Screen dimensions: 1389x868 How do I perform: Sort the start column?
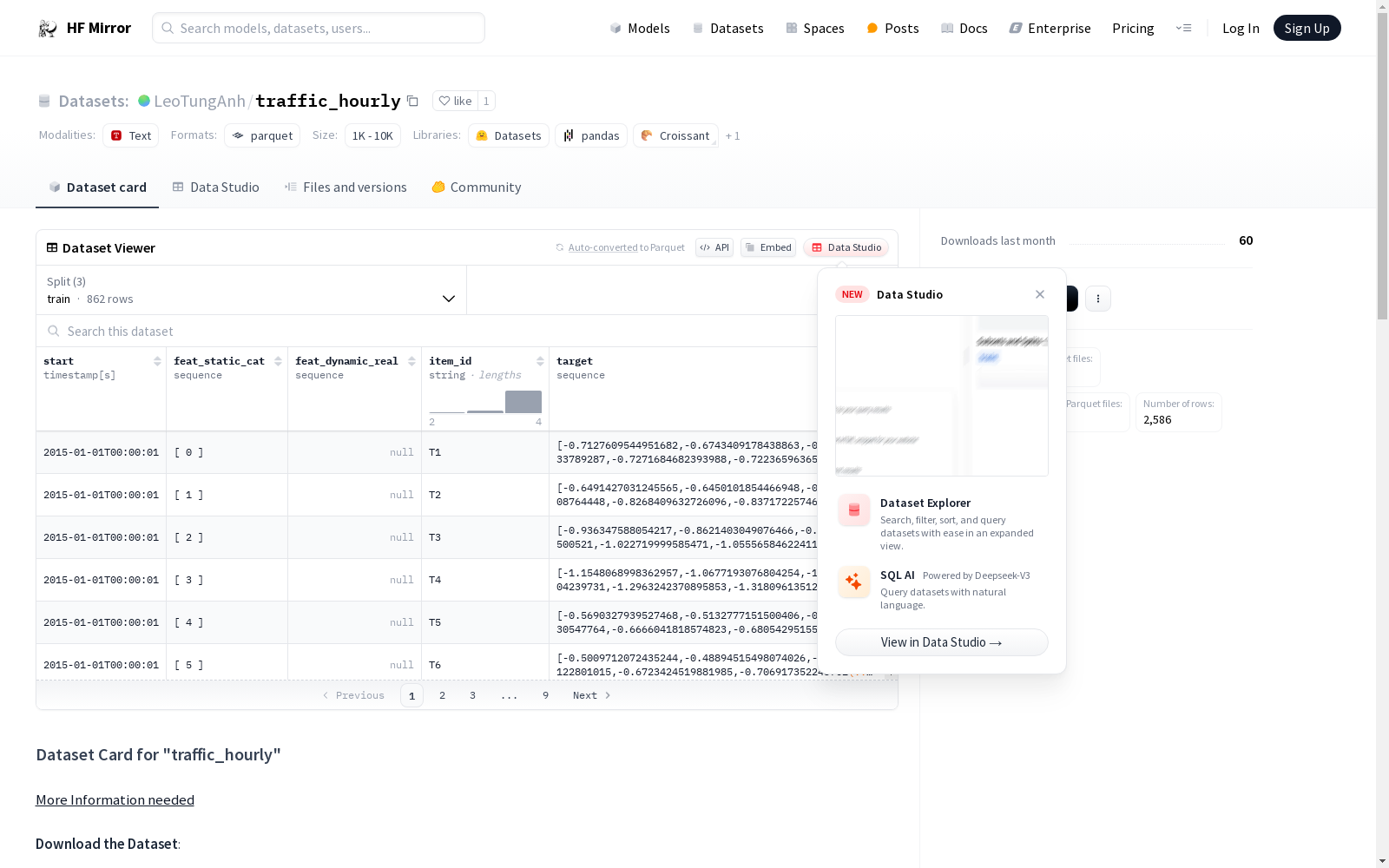(157, 361)
